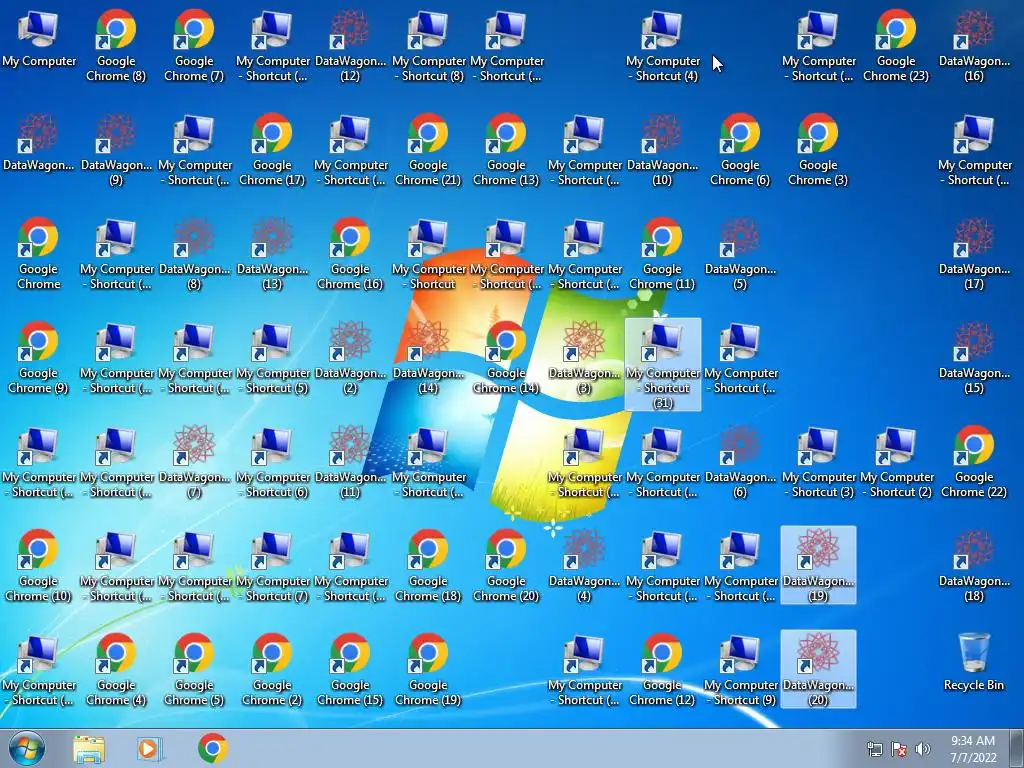The height and width of the screenshot is (768, 1024).
Task: Select the Google Chrome (7) shortcut
Action: tap(194, 46)
